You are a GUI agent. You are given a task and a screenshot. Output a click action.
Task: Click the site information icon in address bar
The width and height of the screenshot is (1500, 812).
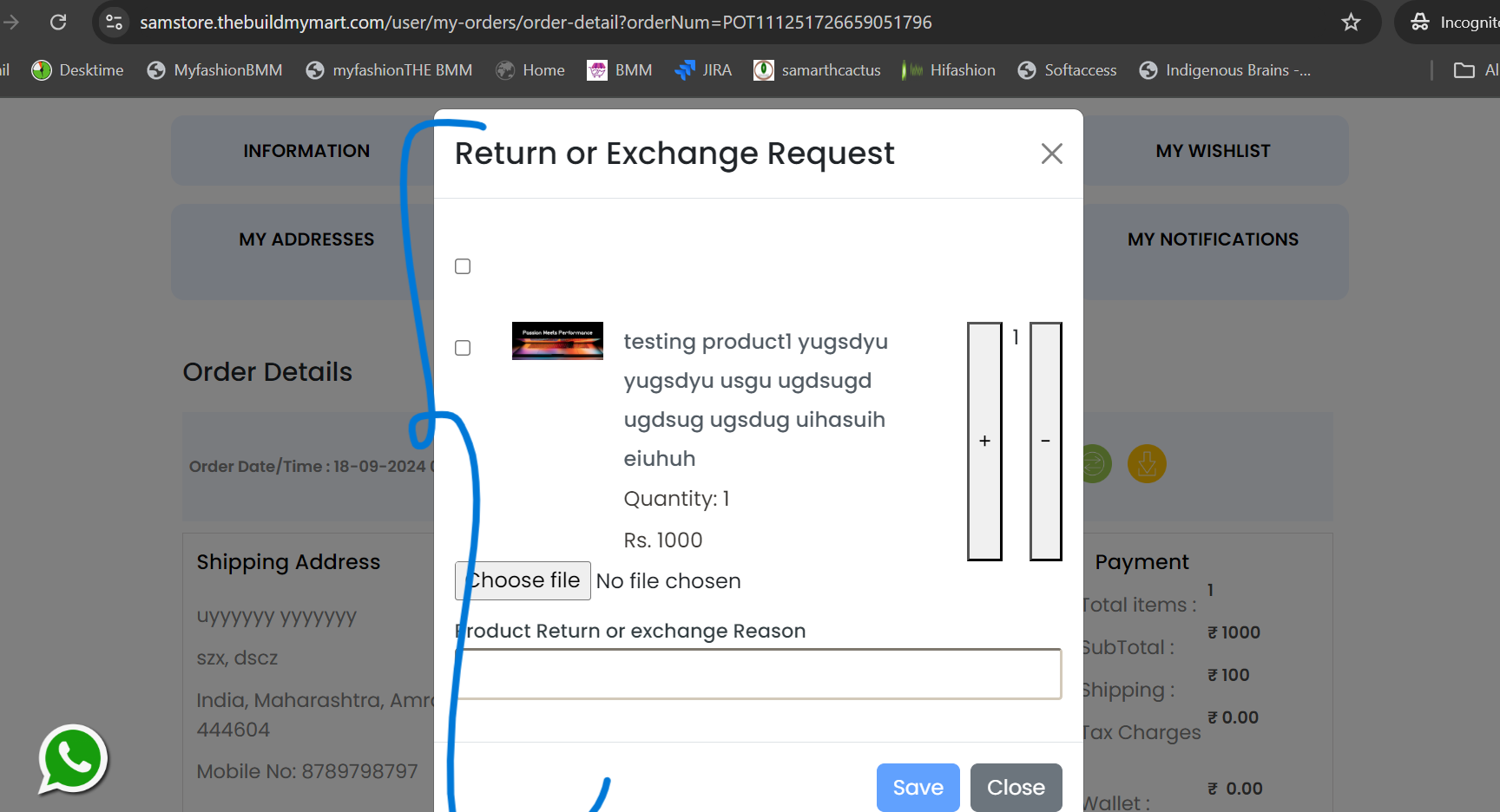[114, 22]
